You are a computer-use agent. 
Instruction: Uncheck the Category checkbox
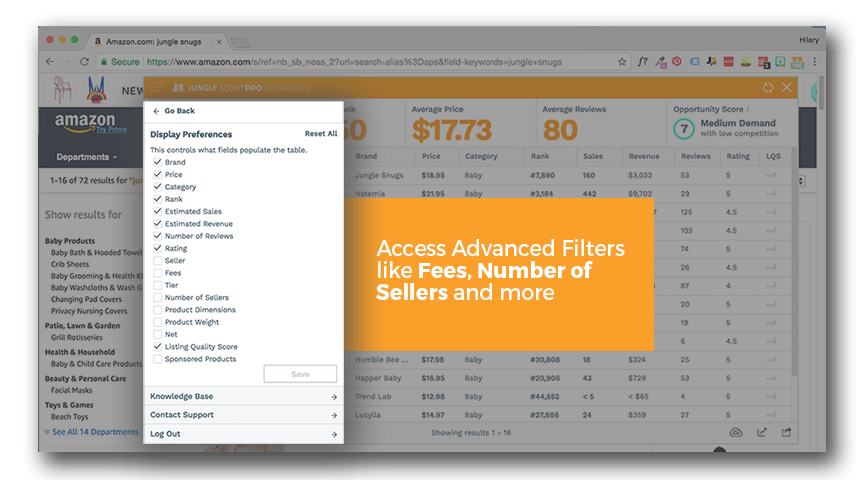[x=158, y=186]
